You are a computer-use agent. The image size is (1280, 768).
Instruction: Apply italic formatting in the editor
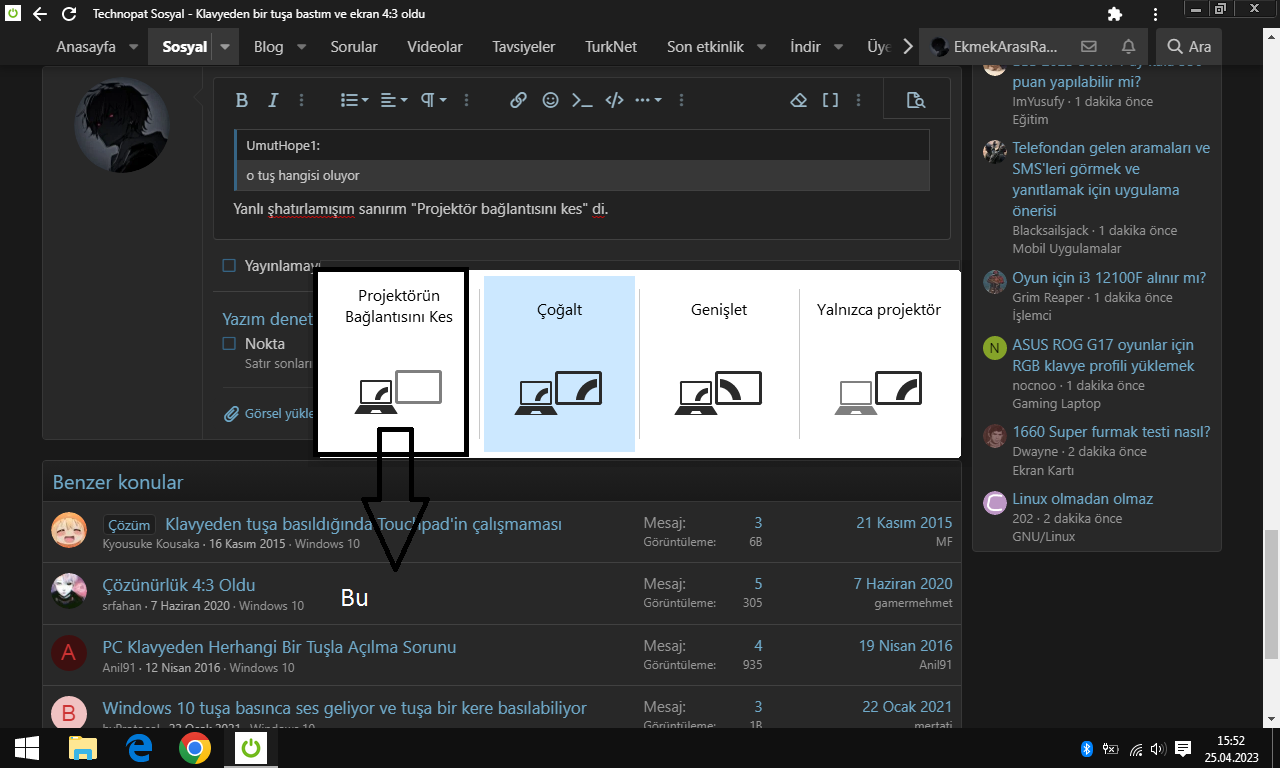pyautogui.click(x=272, y=100)
